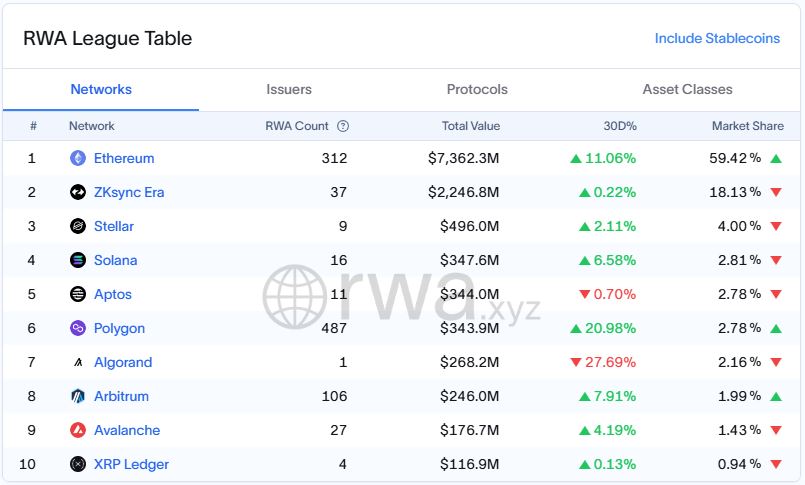Click ZKsync Era's market share 18.13%

click(735, 192)
